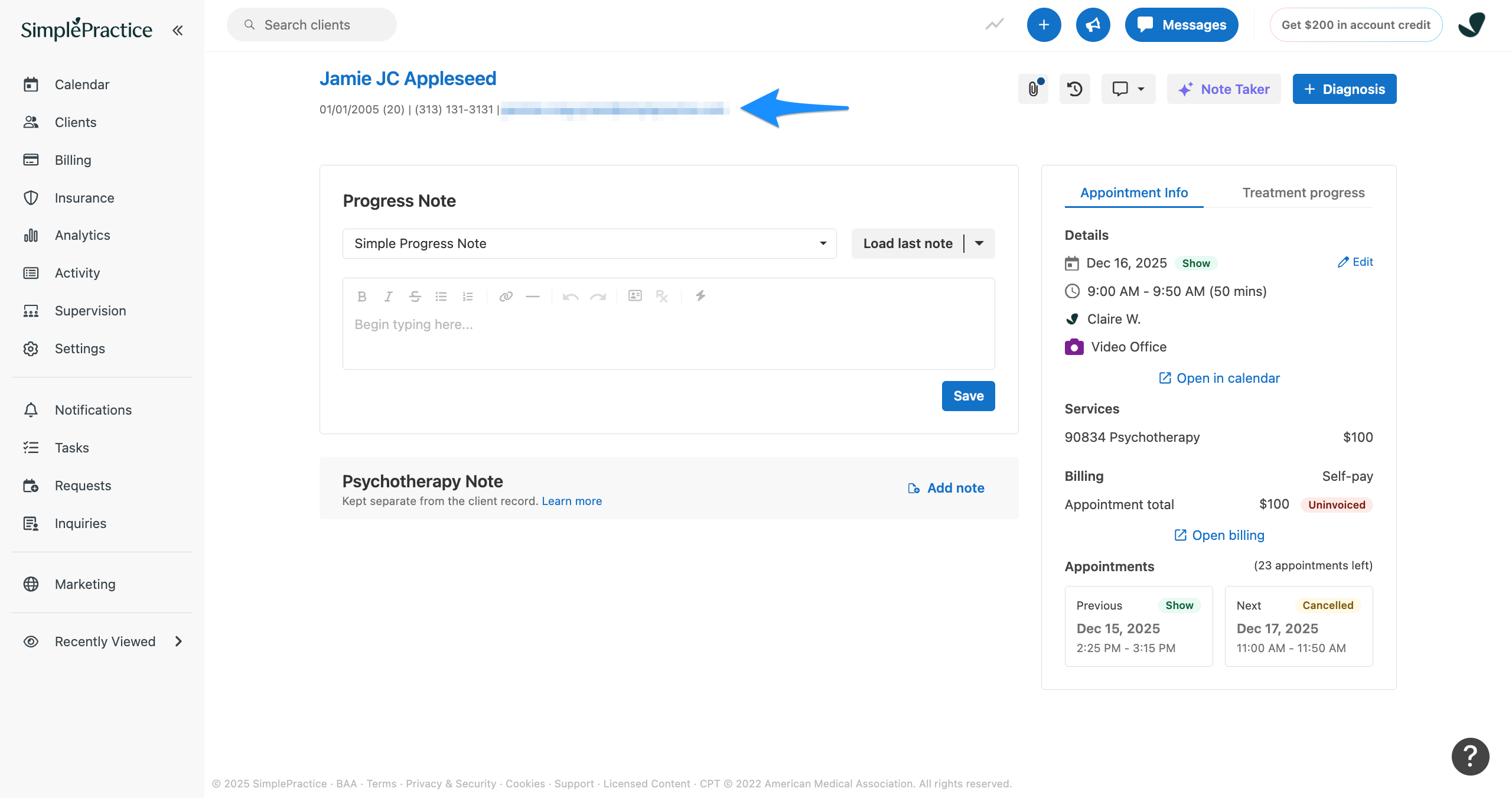This screenshot has height=798, width=1512.
Task: Expand the Load last note arrow menu
Action: pos(980,243)
